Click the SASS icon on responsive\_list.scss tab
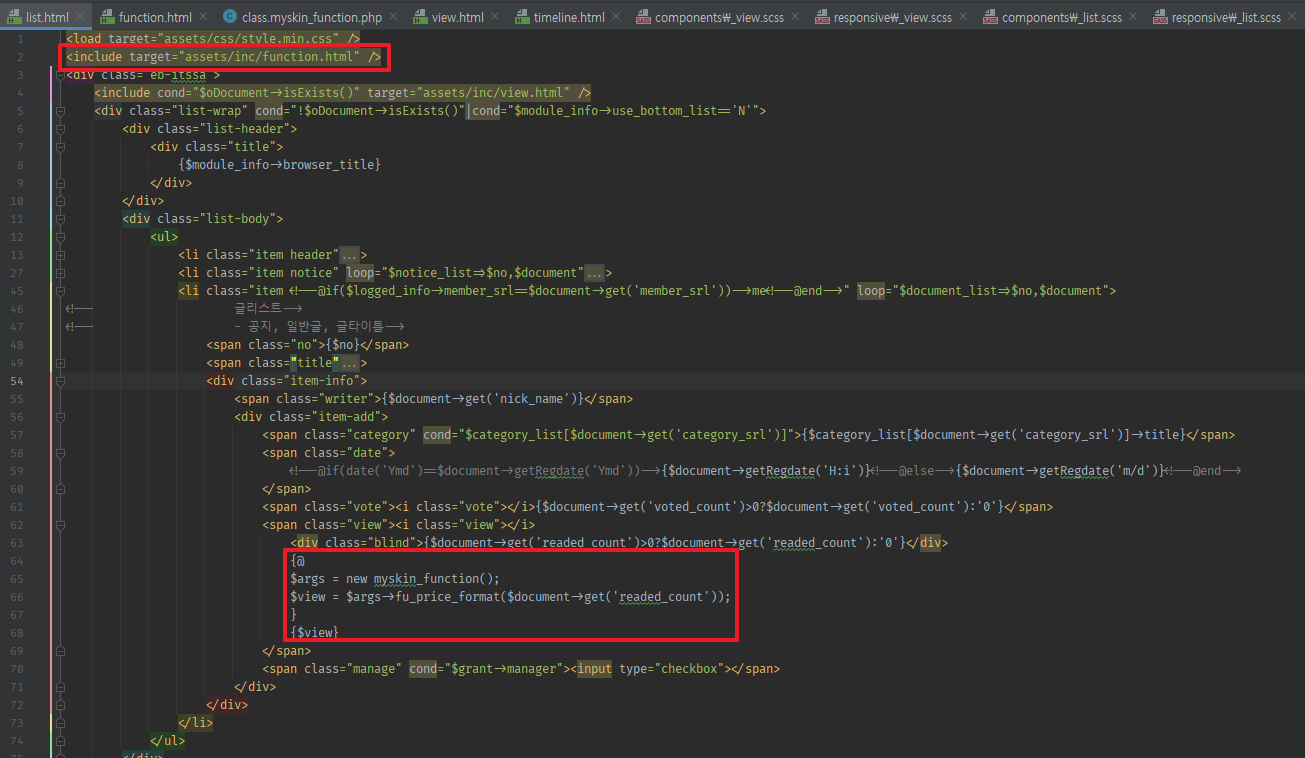This screenshot has height=758, width=1305. 1160,18
